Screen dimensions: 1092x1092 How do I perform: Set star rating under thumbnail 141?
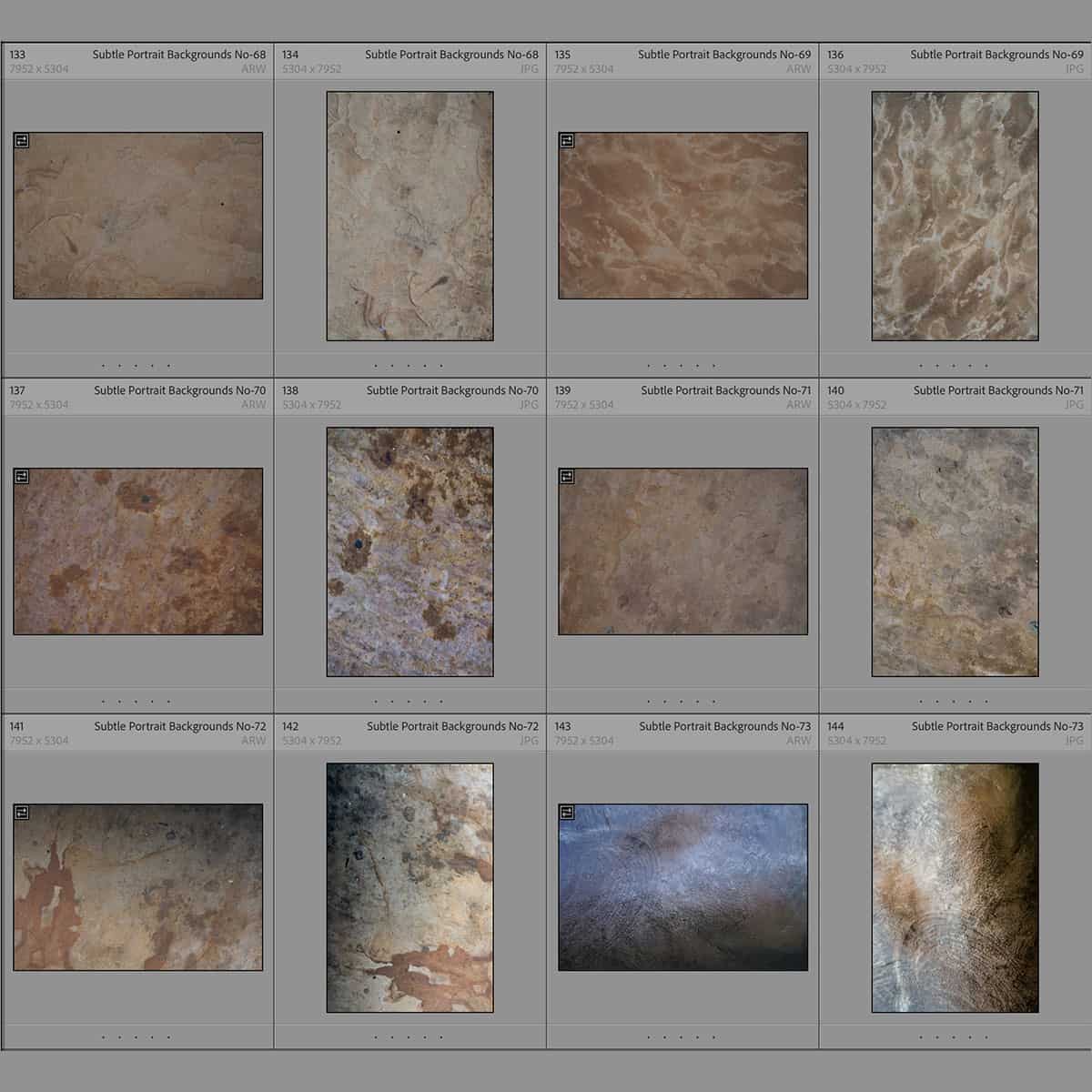[x=136, y=1036]
